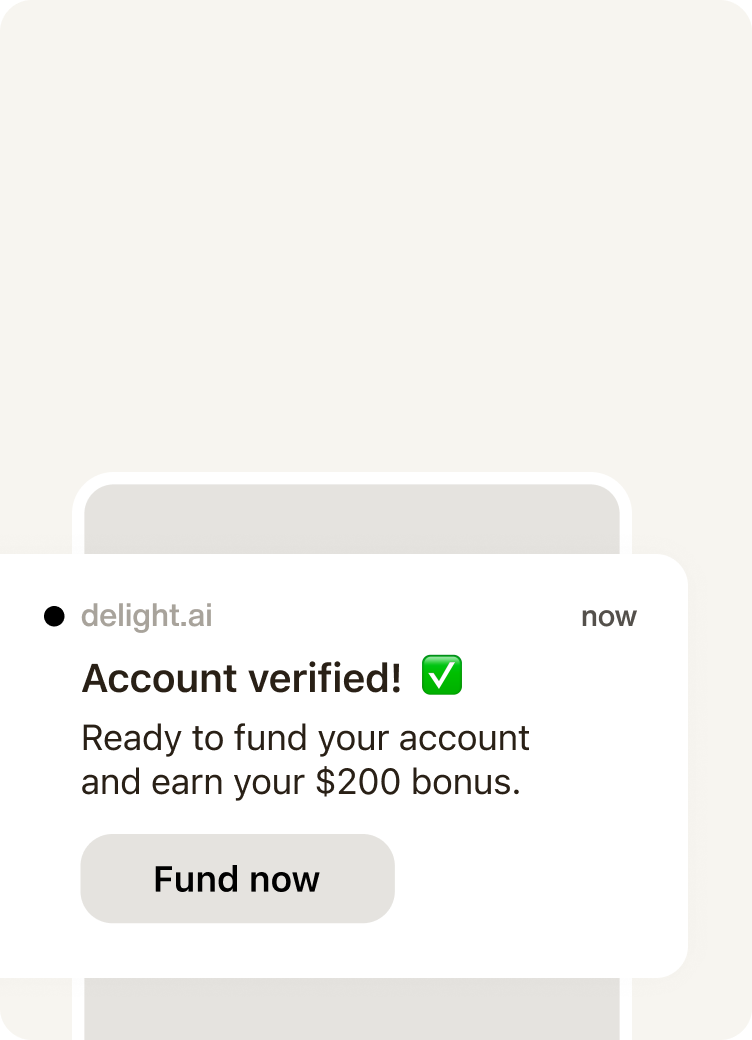Tap gray phone screen above the notification
The image size is (752, 1040).
[352, 520]
